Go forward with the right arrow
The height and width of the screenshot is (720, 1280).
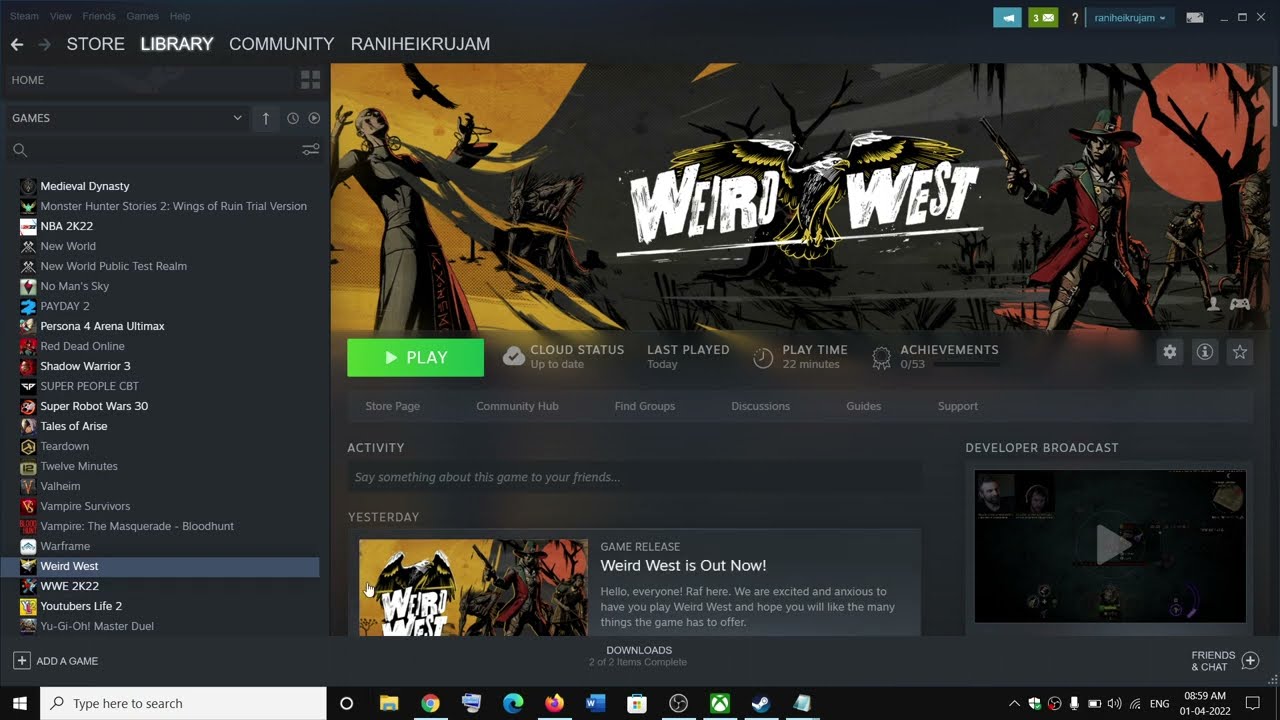click(44, 44)
